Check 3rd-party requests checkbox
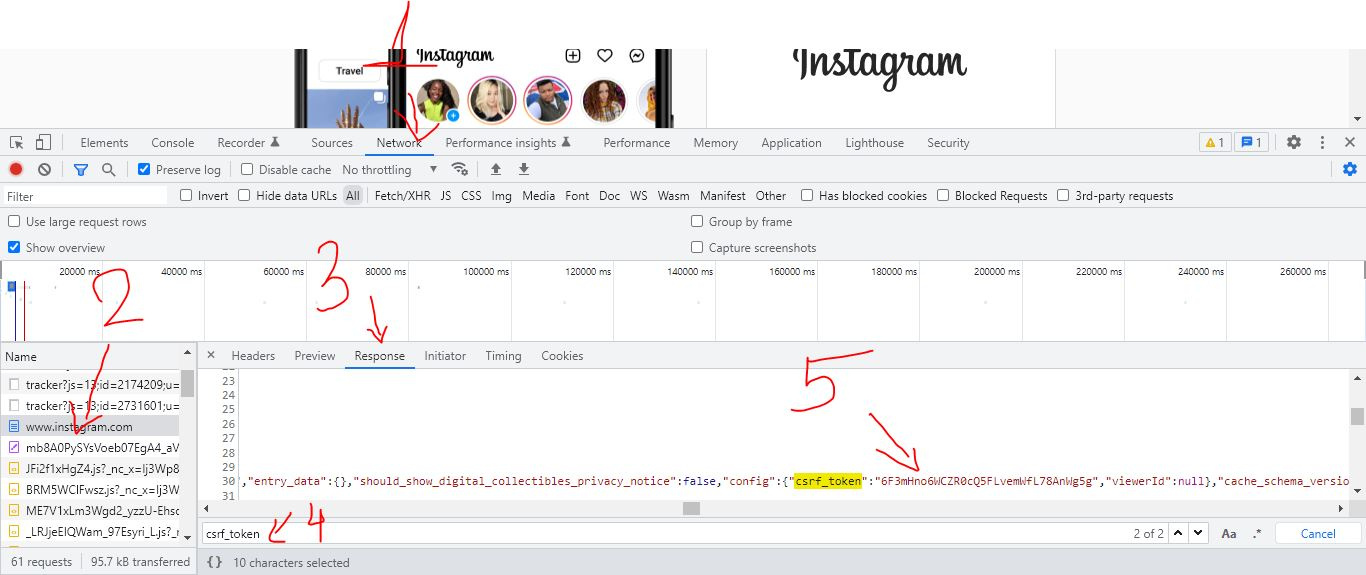 point(1063,196)
